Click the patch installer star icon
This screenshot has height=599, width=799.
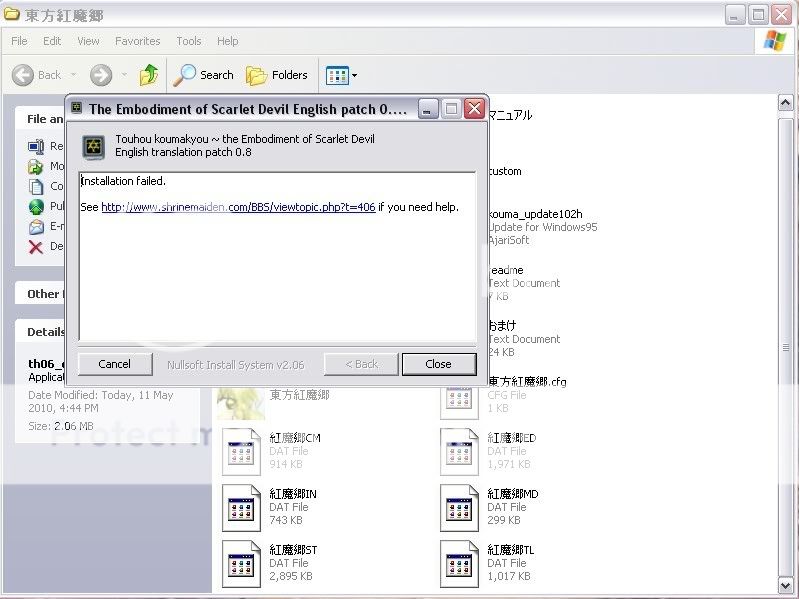[94, 147]
